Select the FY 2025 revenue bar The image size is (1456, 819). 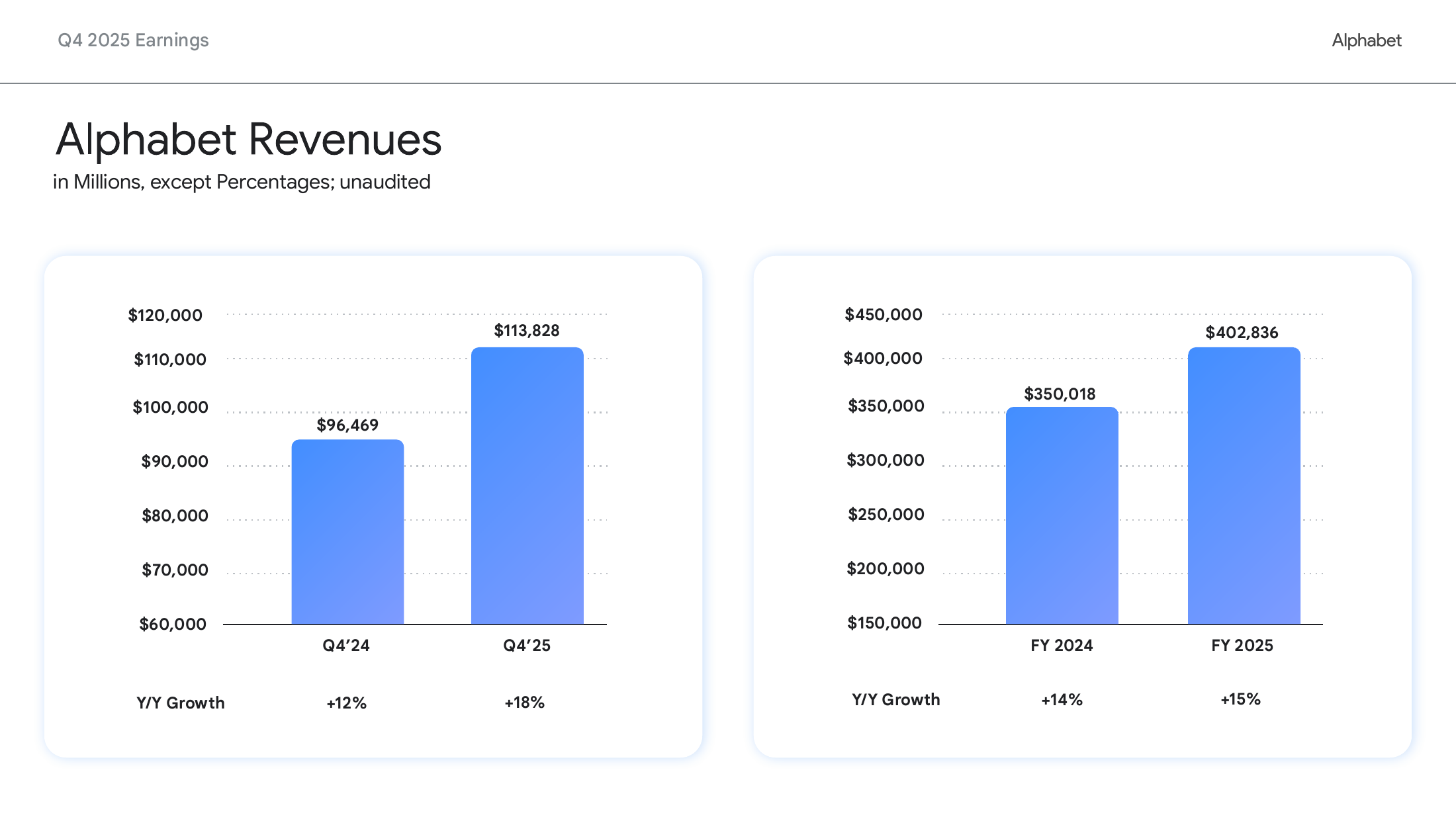1244,486
